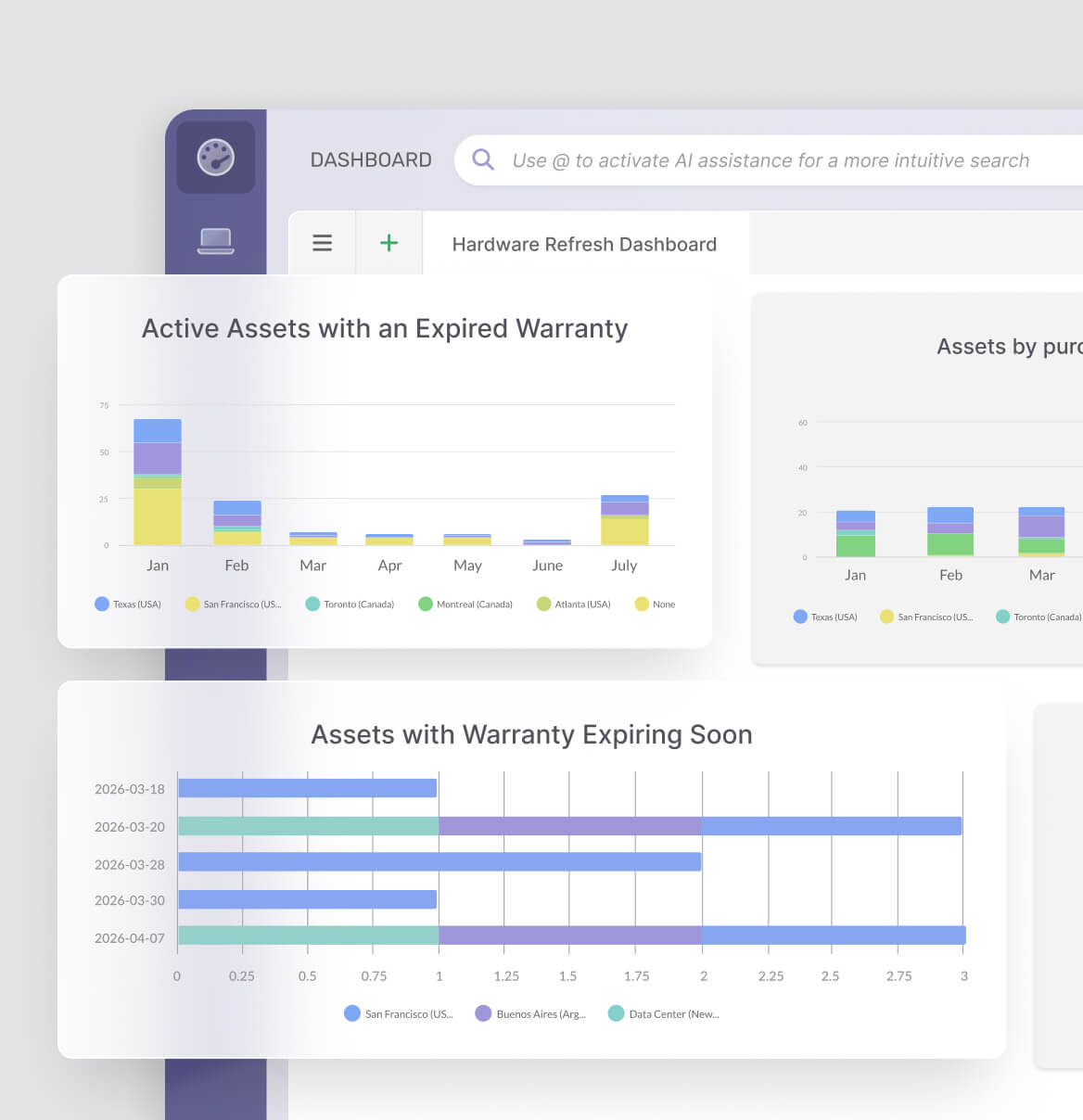The image size is (1083, 1120).
Task: Open the DASHBOARD menu header
Action: (x=370, y=159)
